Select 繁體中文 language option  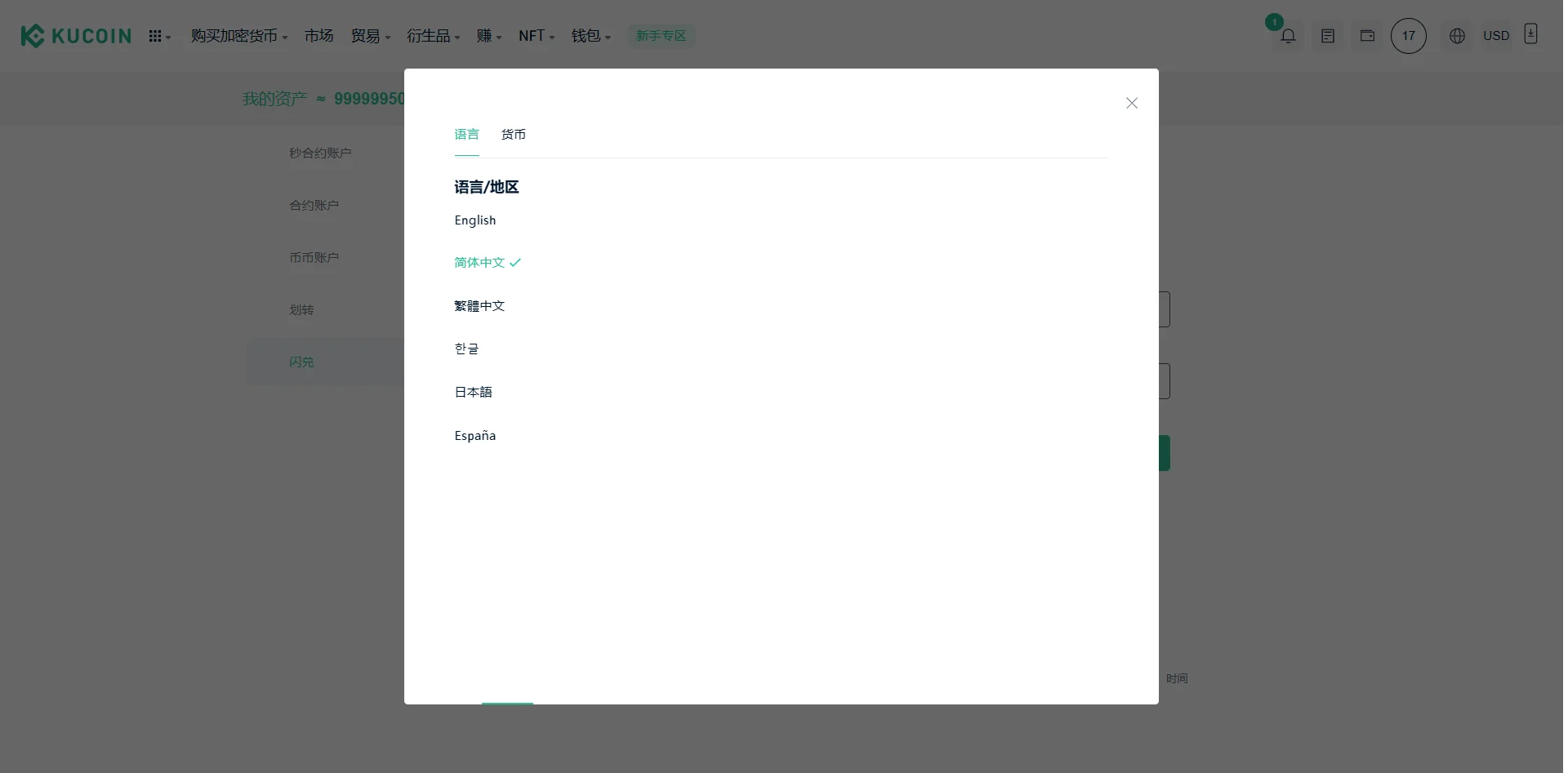[479, 306]
